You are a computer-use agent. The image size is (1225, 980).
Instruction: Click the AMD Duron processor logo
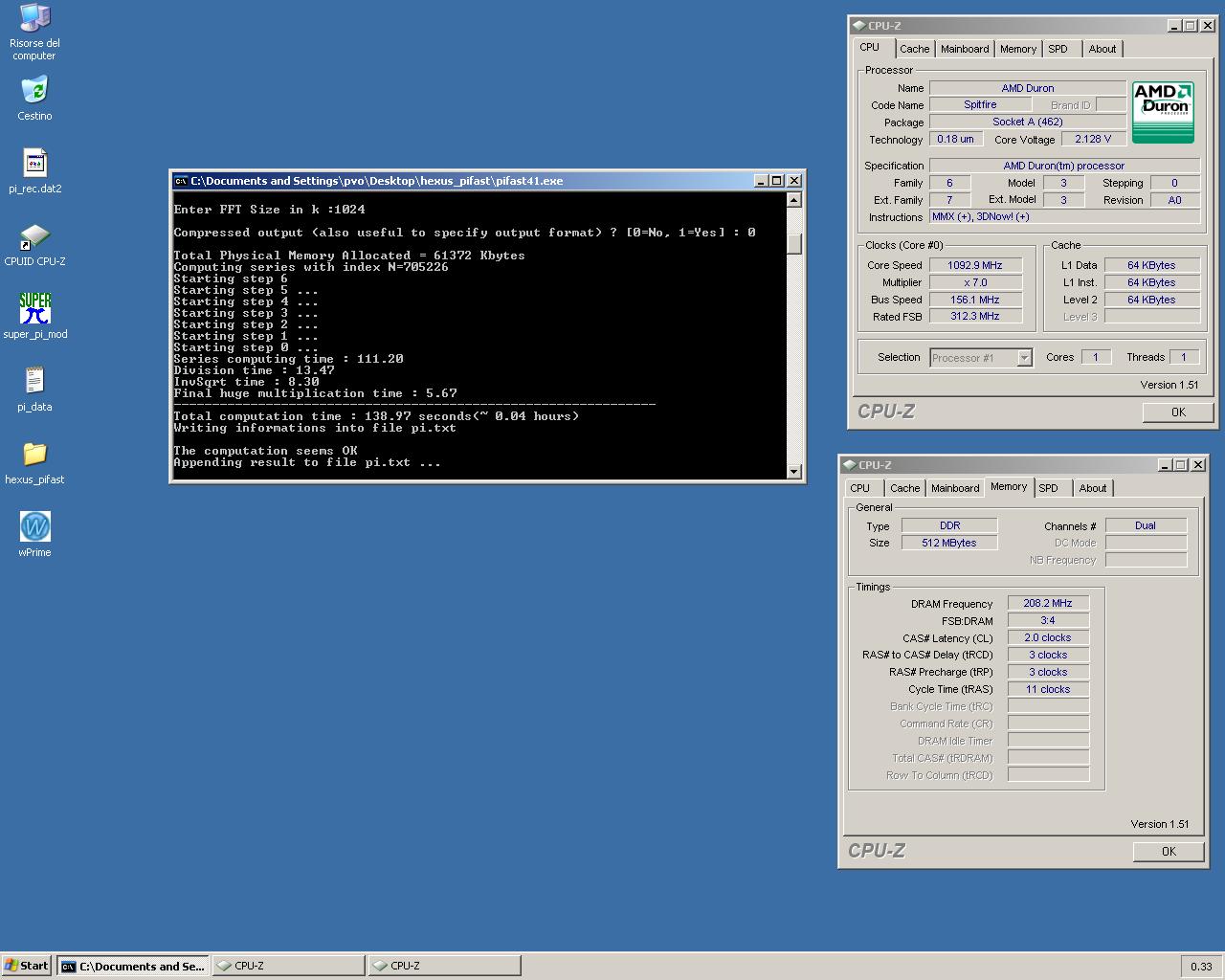(x=1163, y=113)
